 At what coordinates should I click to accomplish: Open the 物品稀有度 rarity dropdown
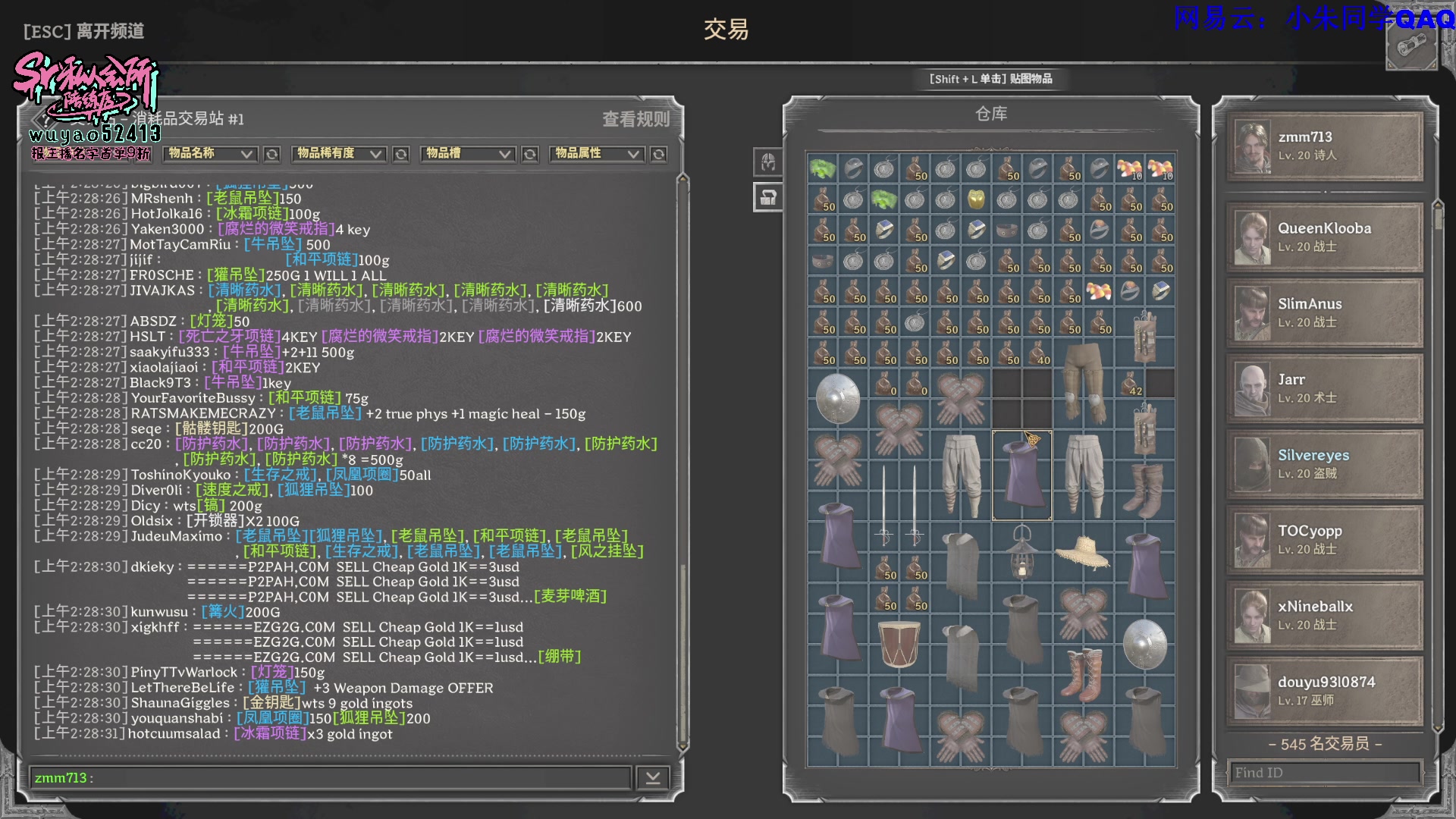340,154
